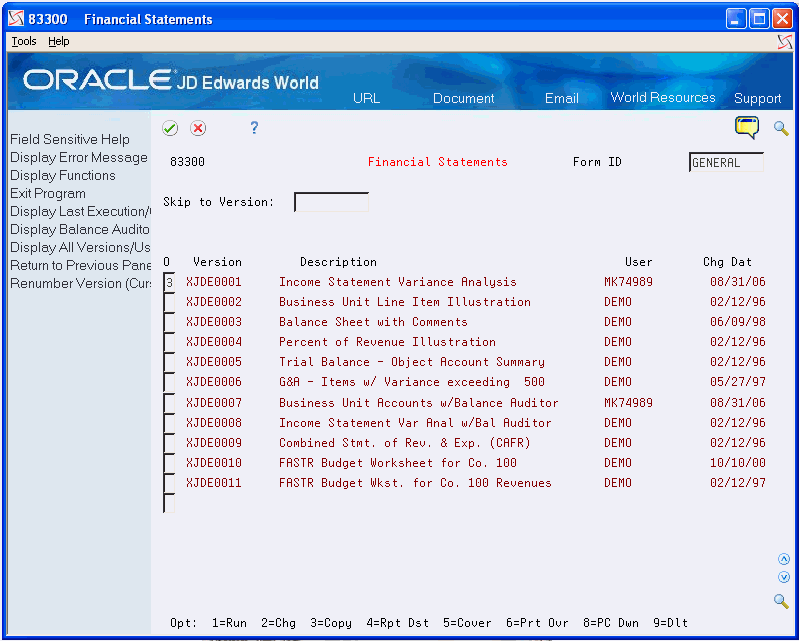Select 'Balance Sheet with Comments' text

373,322
